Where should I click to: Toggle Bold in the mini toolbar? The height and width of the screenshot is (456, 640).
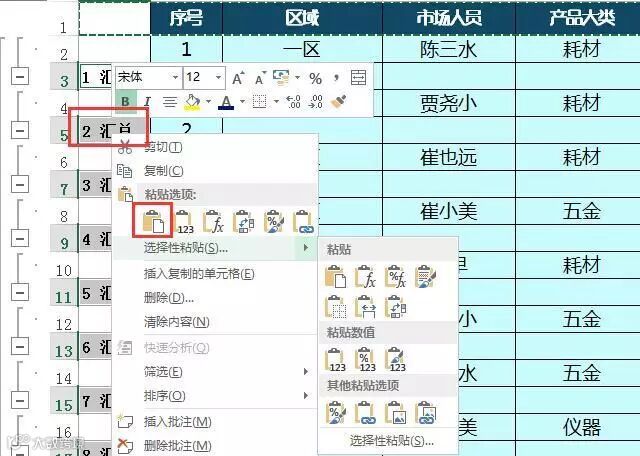[126, 101]
